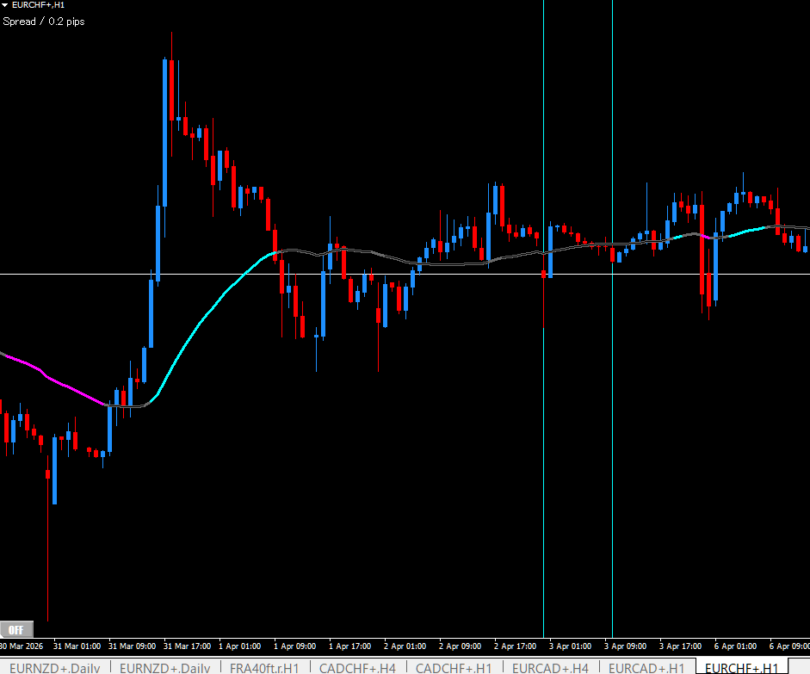This screenshot has width=810, height=674.
Task: Open the FRA40ft.r.H1 chart tab
Action: [x=264, y=667]
